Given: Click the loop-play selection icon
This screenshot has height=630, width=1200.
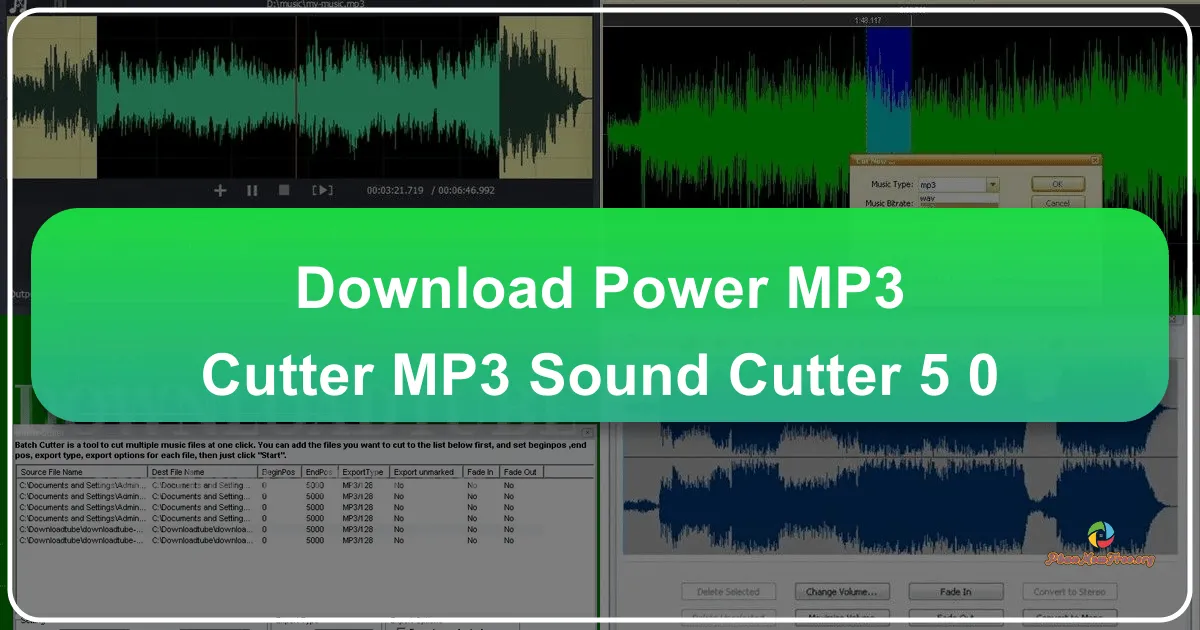Looking at the screenshot, I should (322, 190).
